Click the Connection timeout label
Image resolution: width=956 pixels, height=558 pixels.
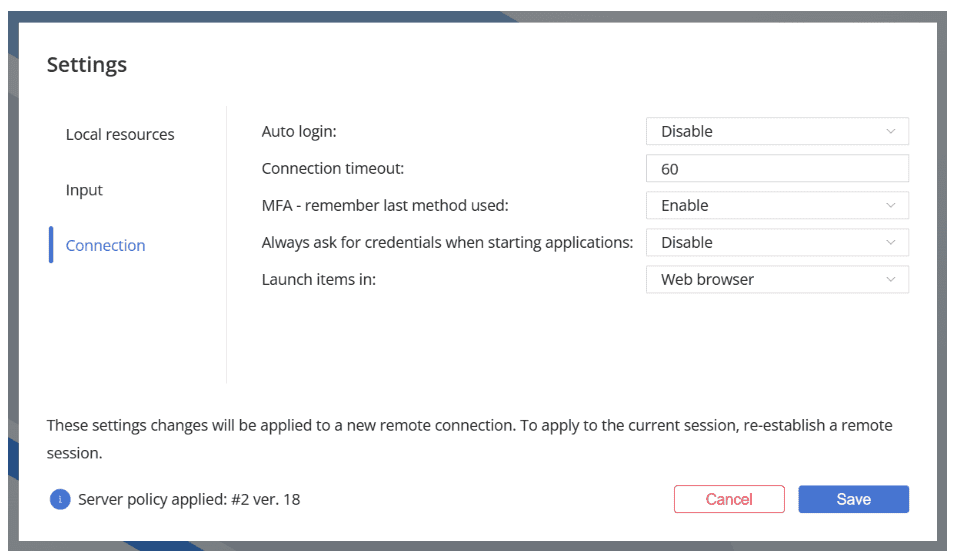click(333, 169)
